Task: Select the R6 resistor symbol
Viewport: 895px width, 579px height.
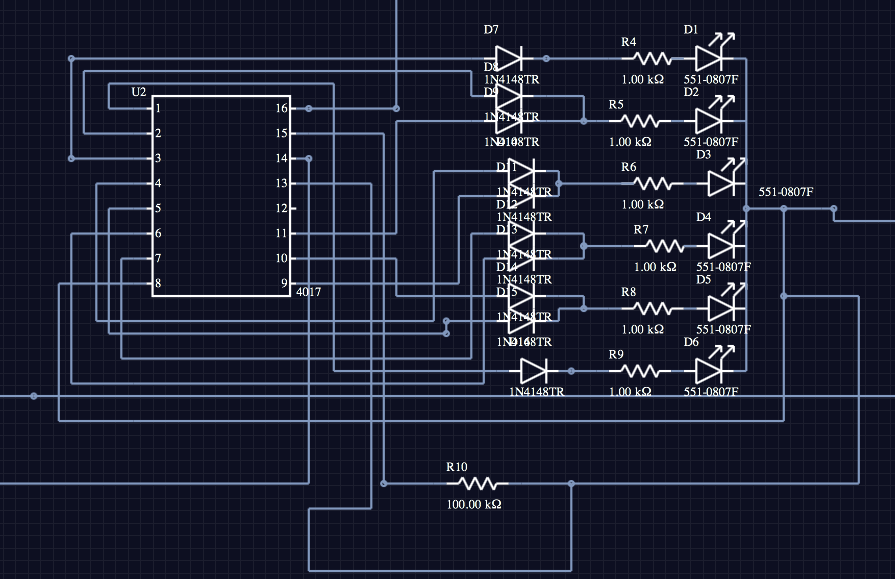Action: pyautogui.click(x=652, y=183)
